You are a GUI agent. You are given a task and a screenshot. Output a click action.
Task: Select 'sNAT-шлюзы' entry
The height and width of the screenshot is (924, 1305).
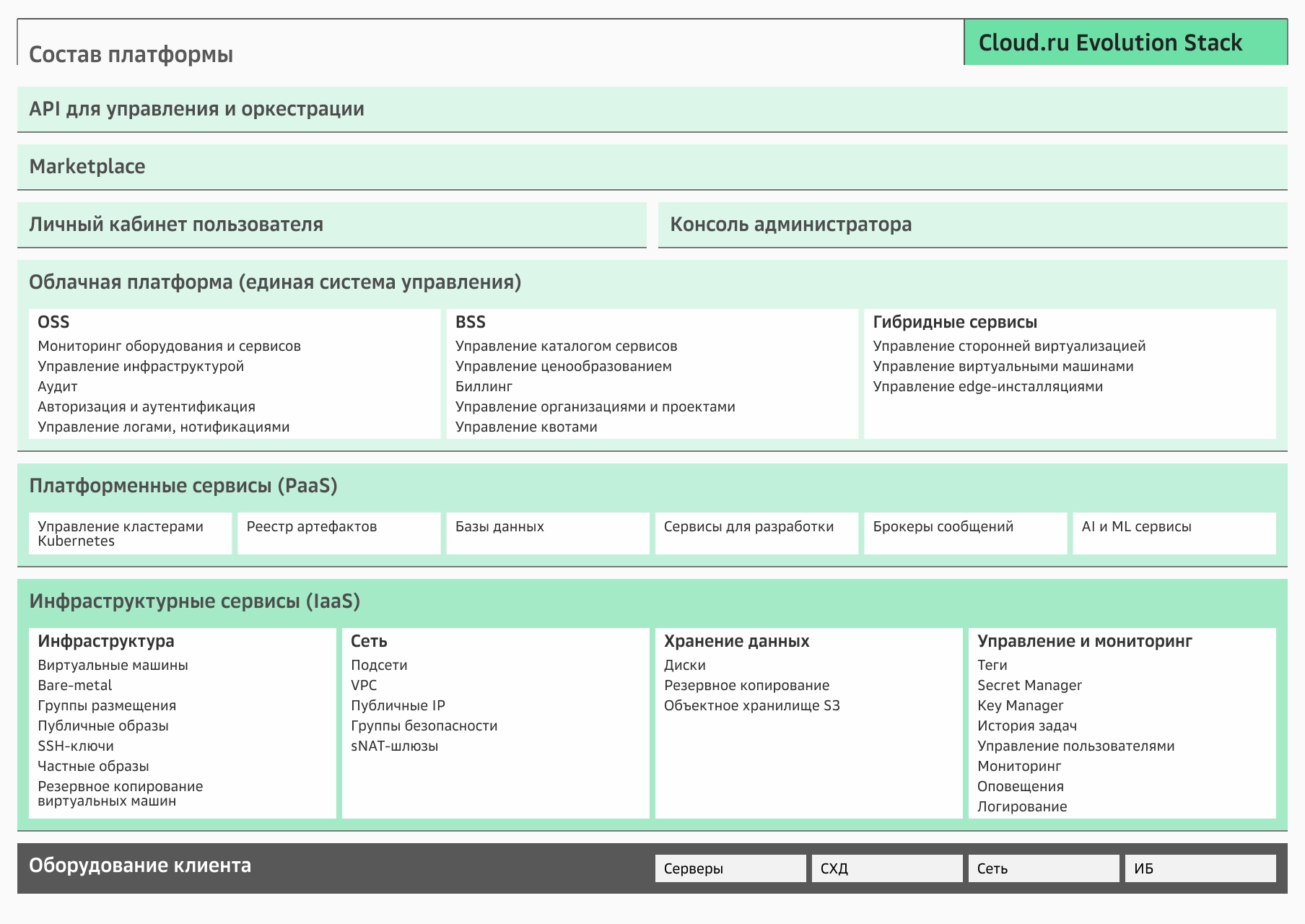point(394,746)
